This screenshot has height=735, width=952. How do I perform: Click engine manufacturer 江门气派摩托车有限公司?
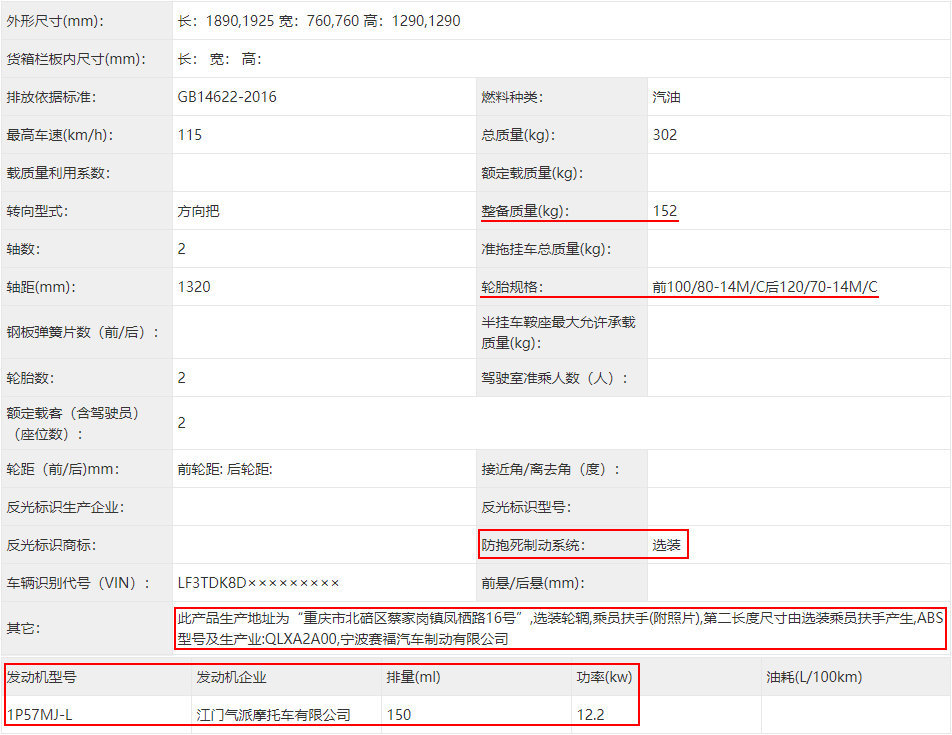pyautogui.click(x=273, y=714)
